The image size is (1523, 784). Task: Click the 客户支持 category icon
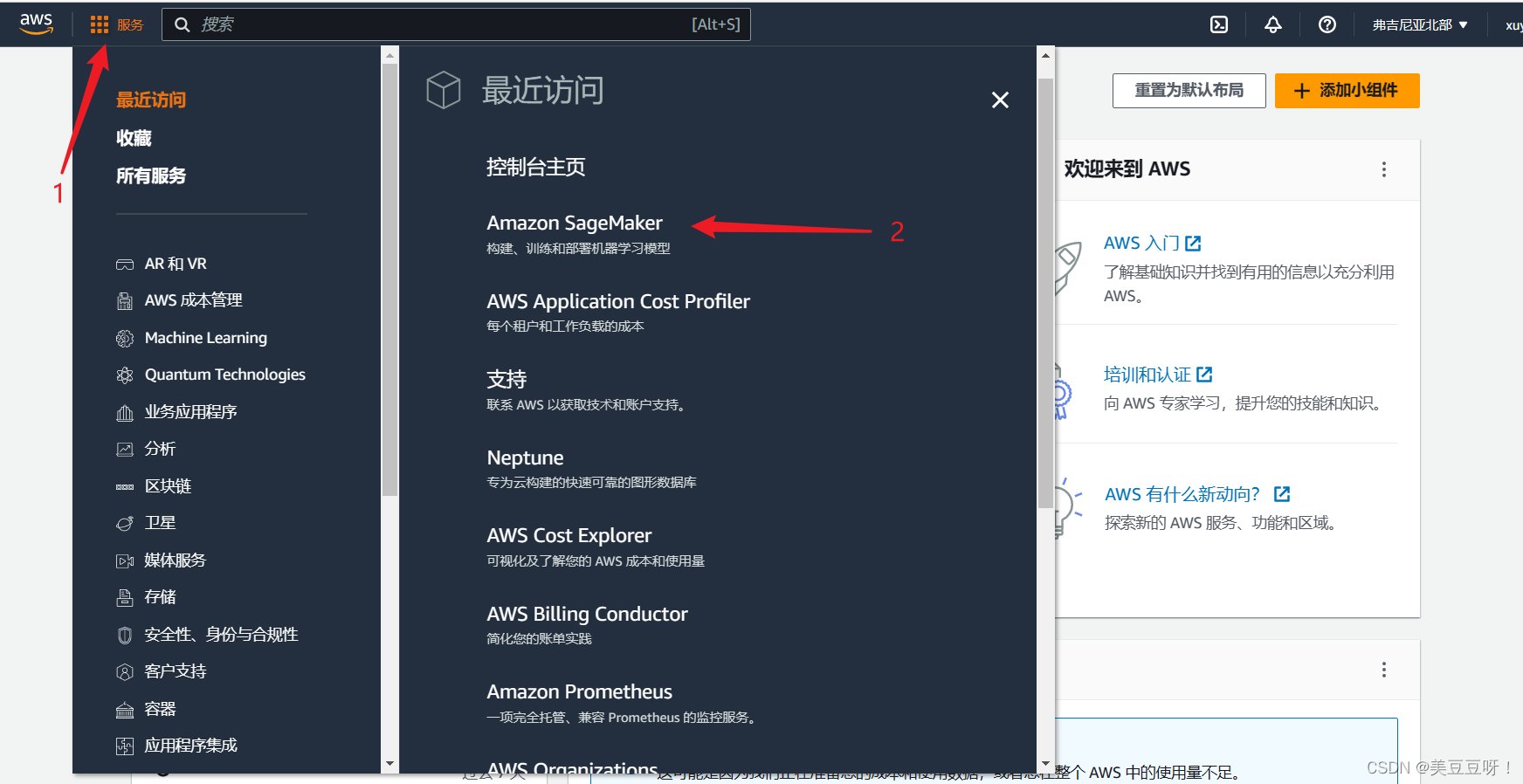[x=125, y=671]
